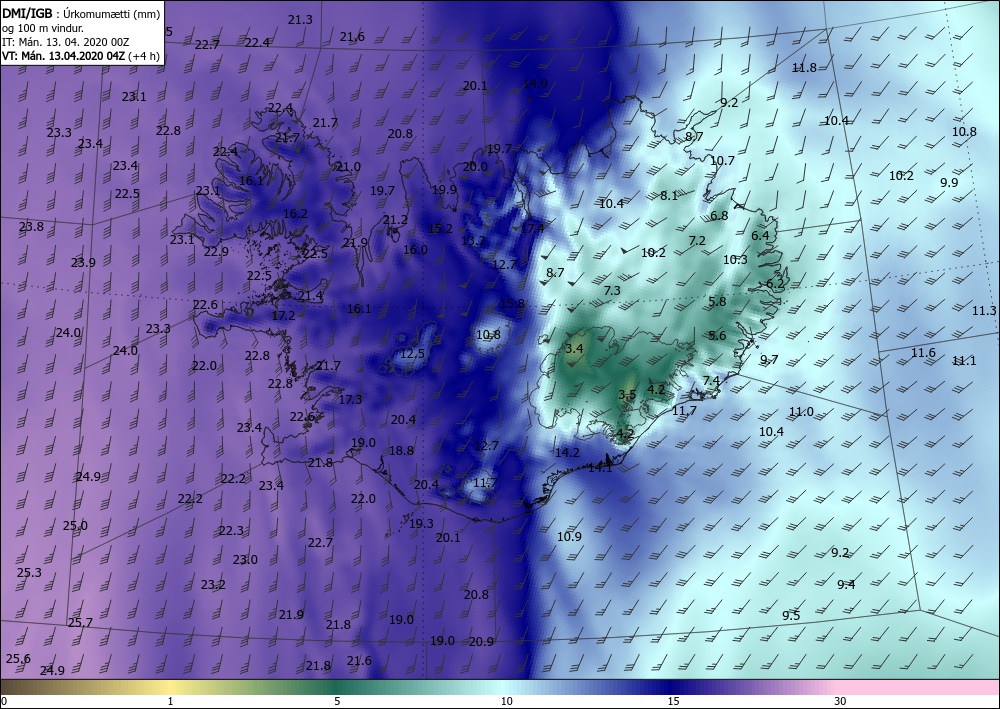The image size is (1000, 709).
Task: Click the map value 17.3
Action: tap(350, 400)
